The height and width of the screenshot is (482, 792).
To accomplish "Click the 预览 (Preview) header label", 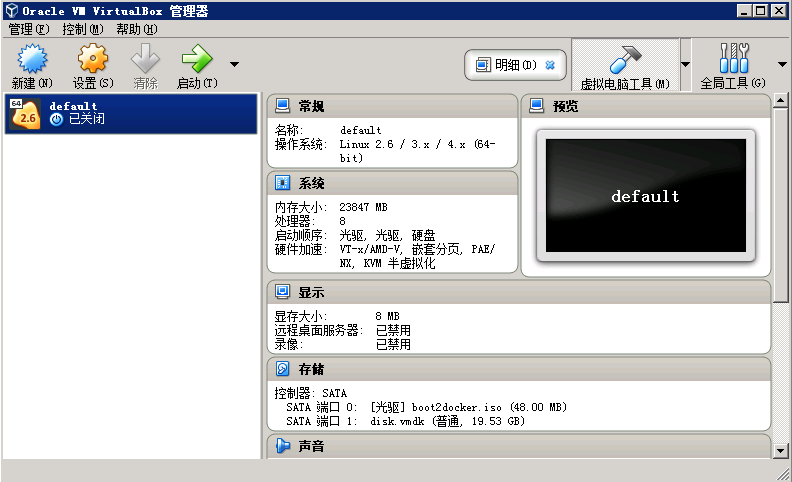I will pos(565,106).
